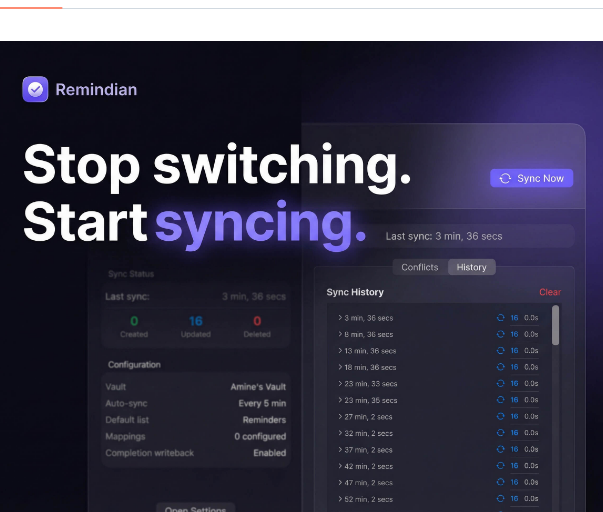
Task: Click the 'Sync Status' section label
Action: click(131, 274)
